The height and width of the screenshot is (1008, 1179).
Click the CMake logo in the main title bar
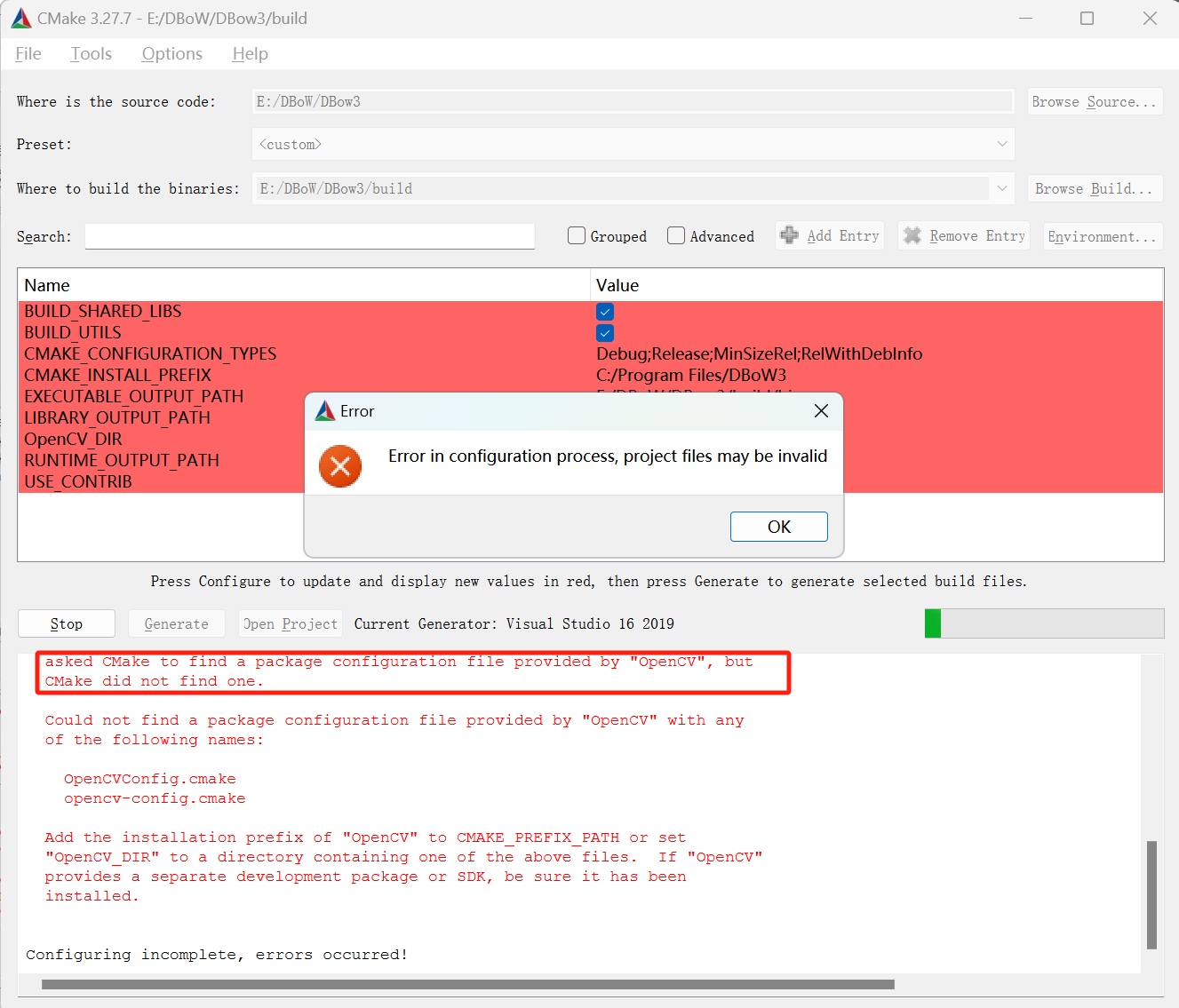[21, 18]
